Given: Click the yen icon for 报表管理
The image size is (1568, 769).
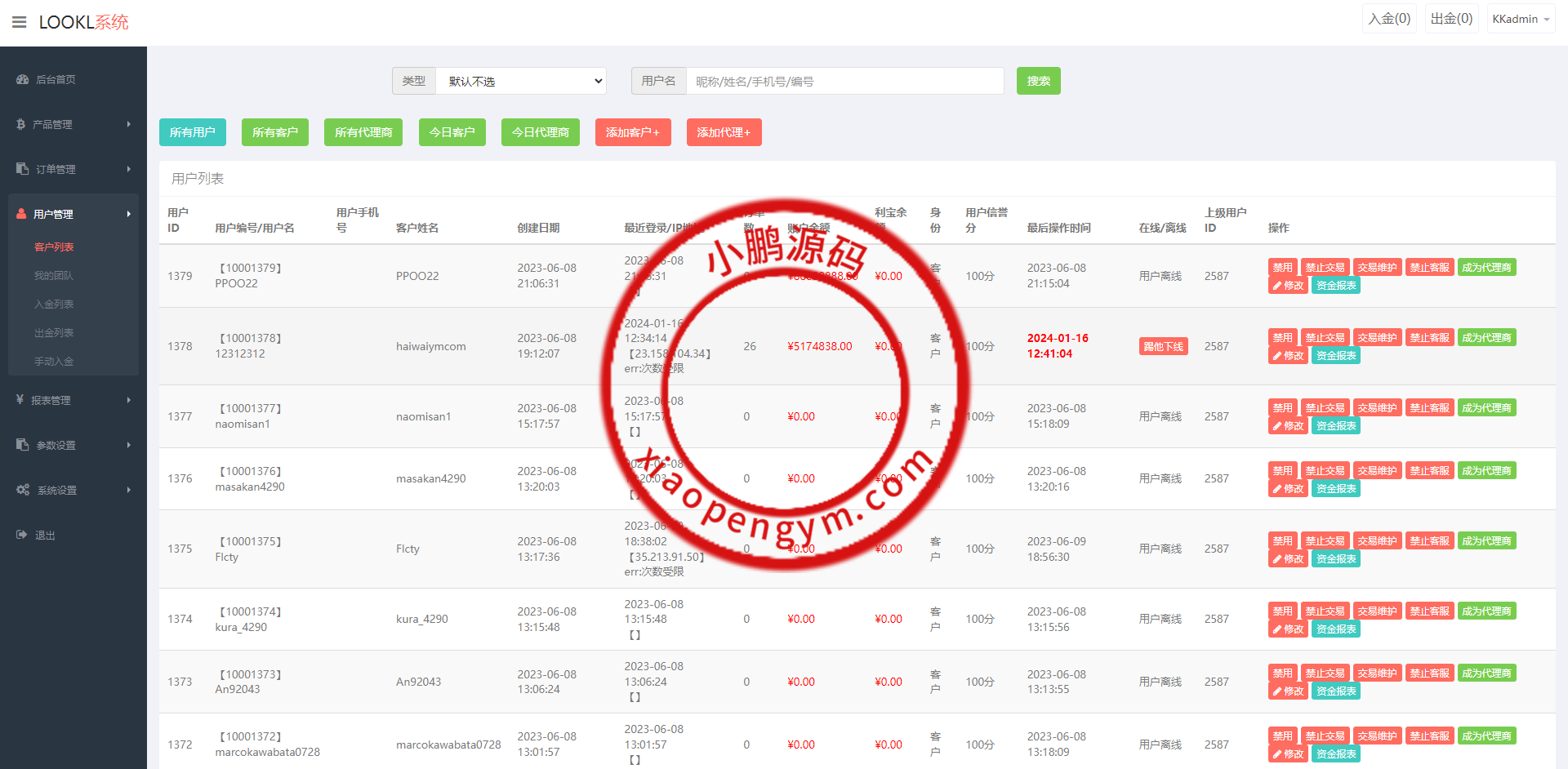Looking at the screenshot, I should 20,400.
